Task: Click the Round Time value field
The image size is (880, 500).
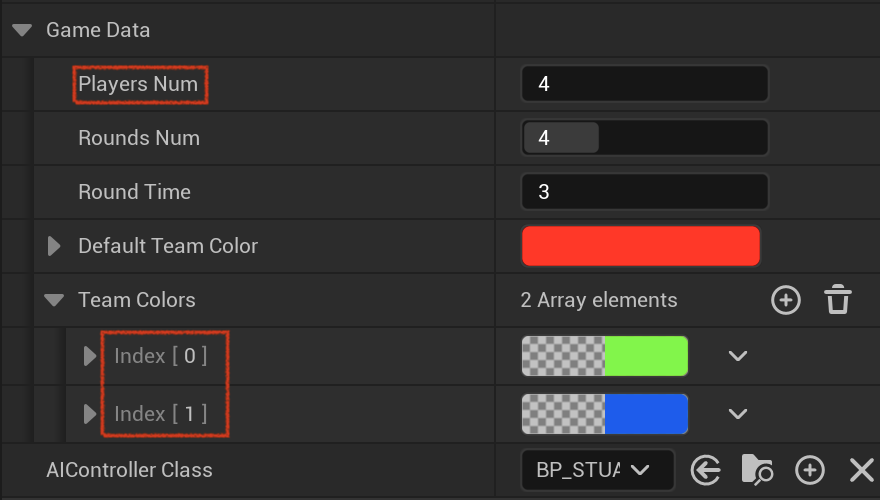Action: pyautogui.click(x=644, y=191)
